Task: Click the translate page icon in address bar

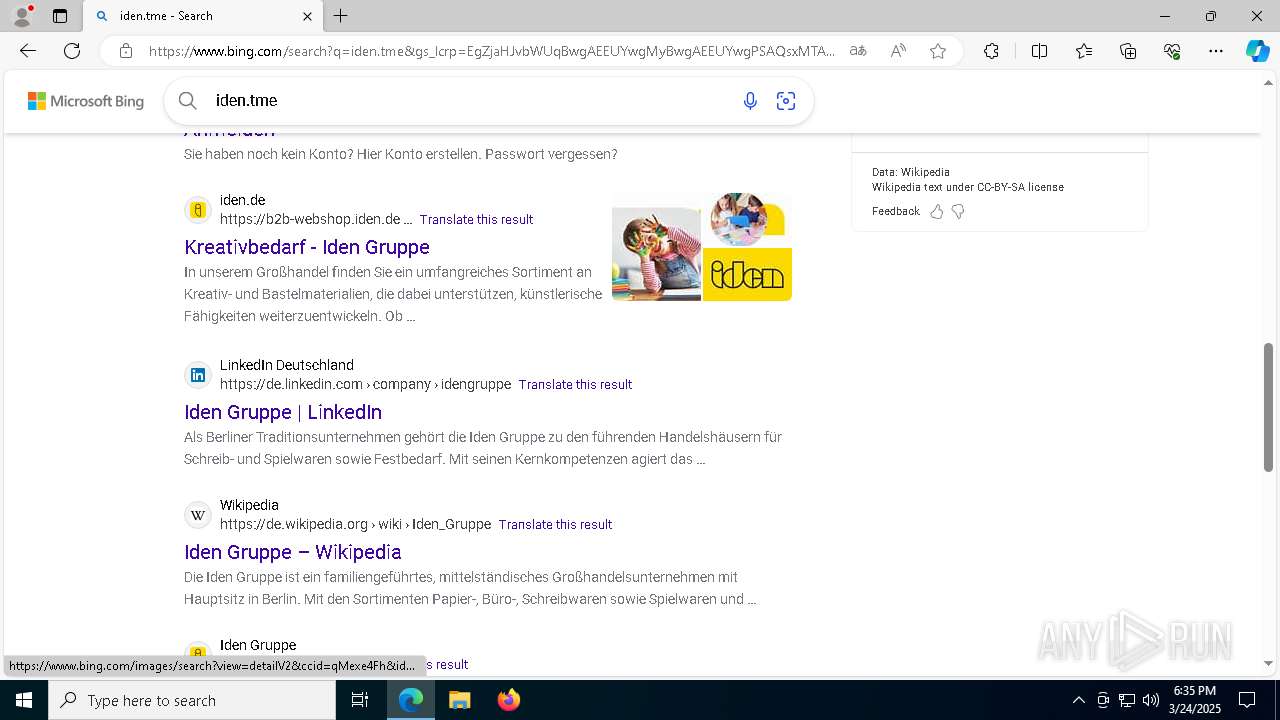Action: [x=858, y=51]
